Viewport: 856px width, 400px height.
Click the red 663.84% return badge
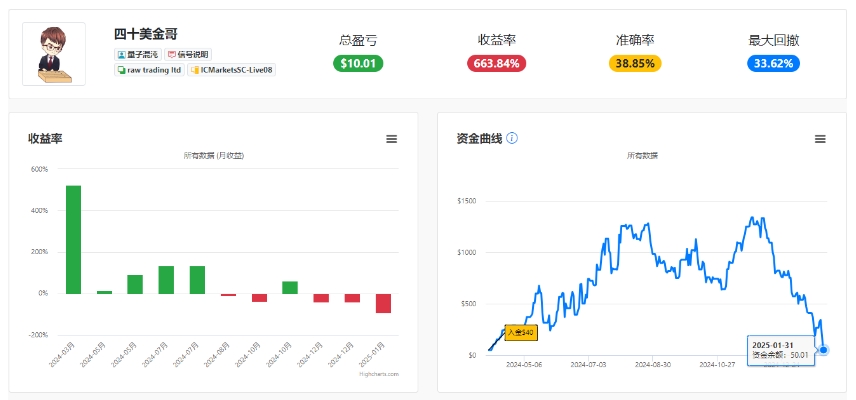[x=496, y=63]
